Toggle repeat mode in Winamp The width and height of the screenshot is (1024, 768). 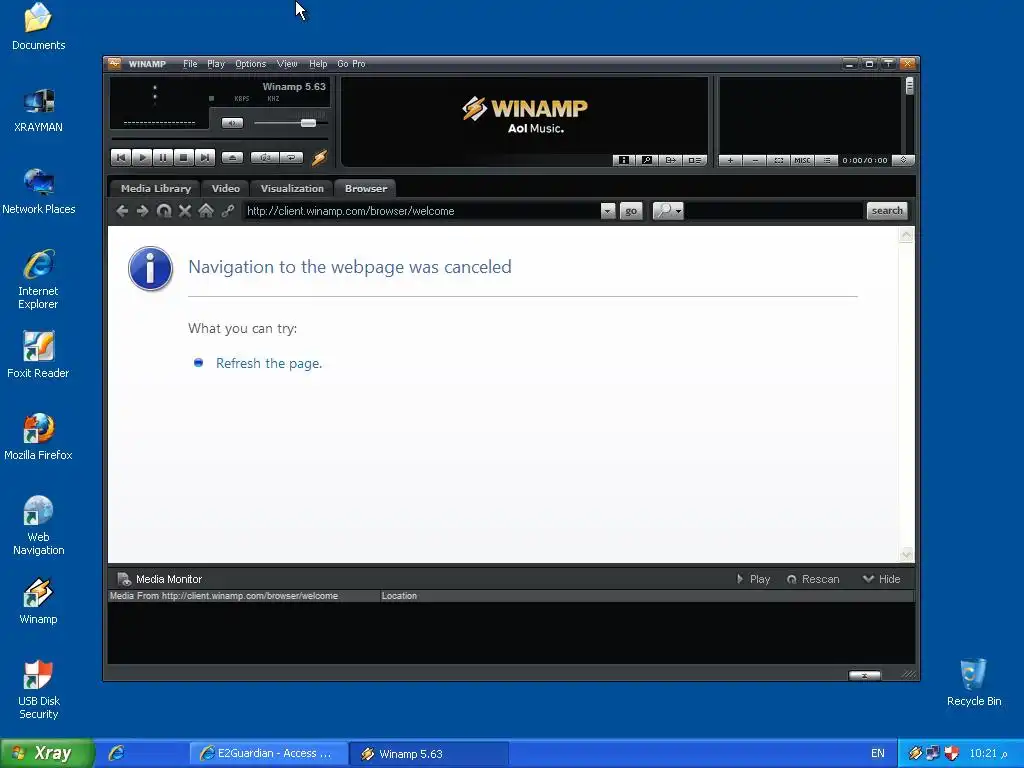[x=291, y=157]
